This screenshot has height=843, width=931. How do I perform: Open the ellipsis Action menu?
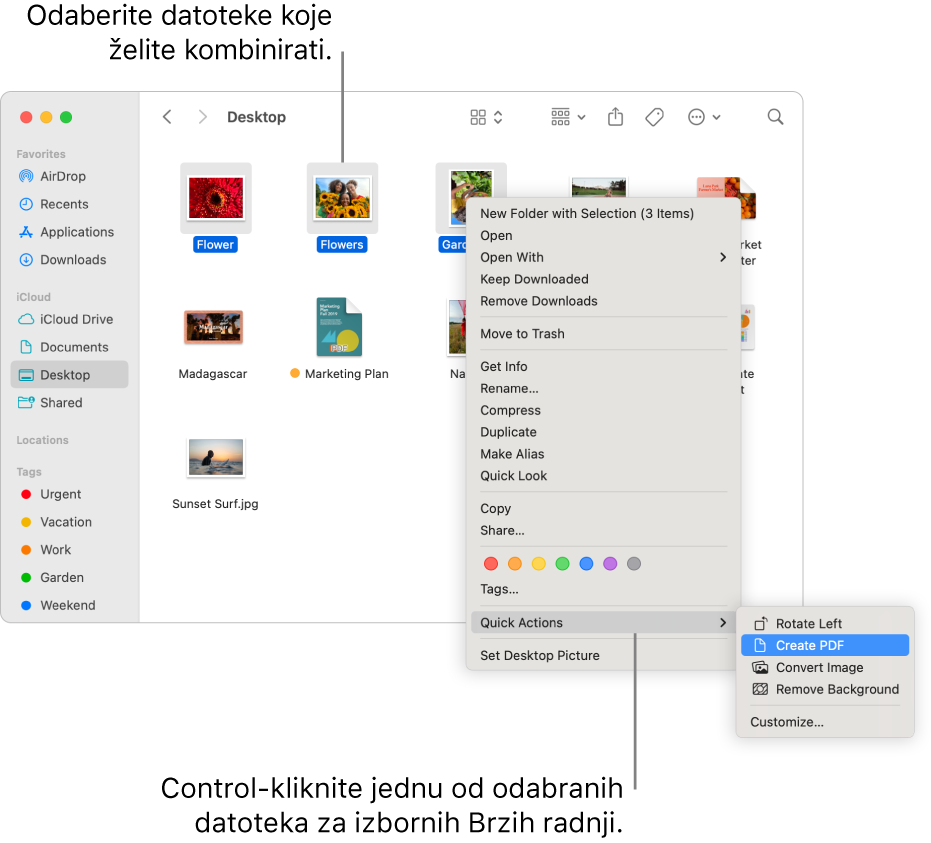[x=704, y=117]
